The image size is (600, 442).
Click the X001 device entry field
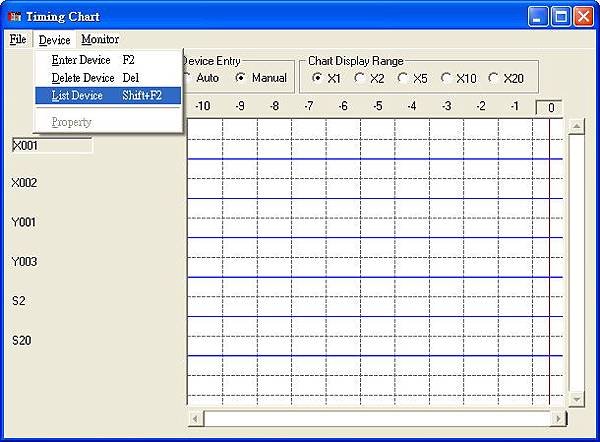click(x=52, y=145)
